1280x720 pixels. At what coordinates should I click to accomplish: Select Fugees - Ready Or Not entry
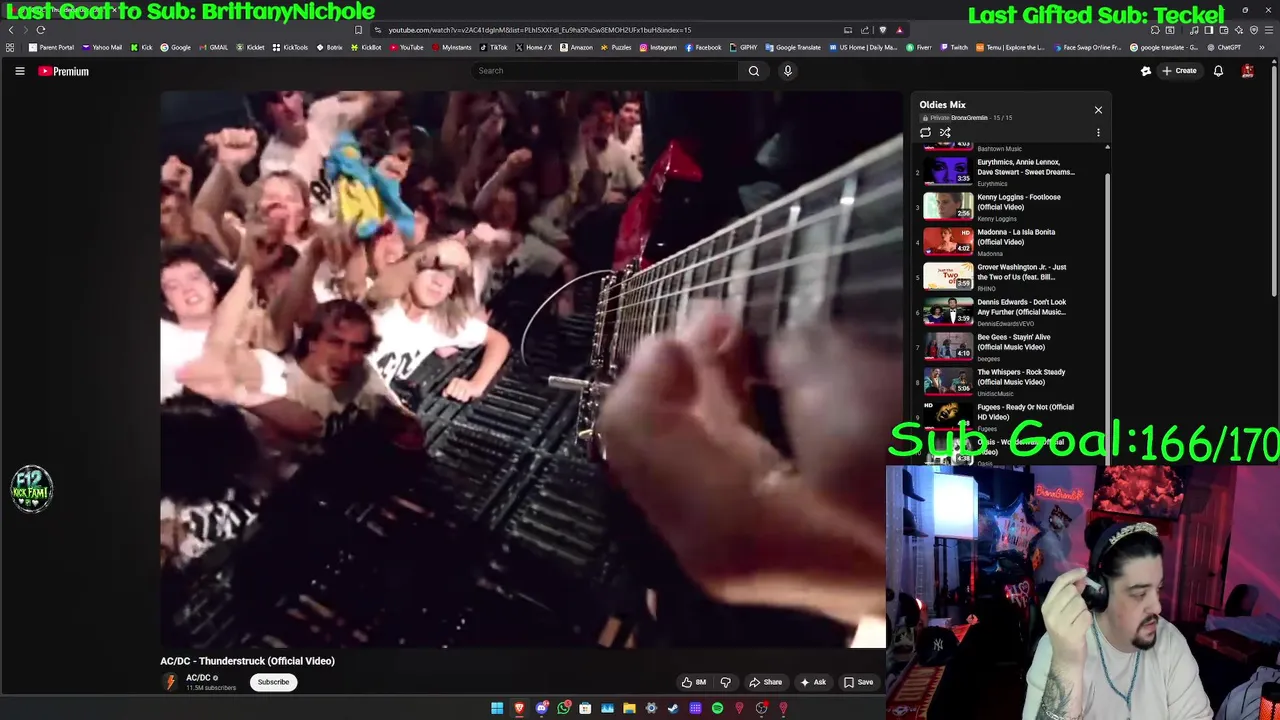click(x=1010, y=415)
